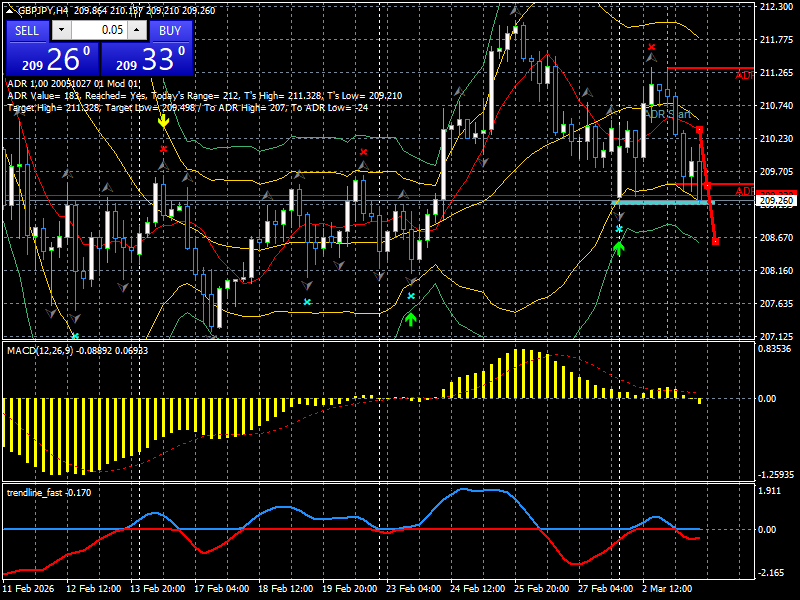Select cyan x marker at chart bottom-left
The image size is (800, 600).
click(75, 336)
